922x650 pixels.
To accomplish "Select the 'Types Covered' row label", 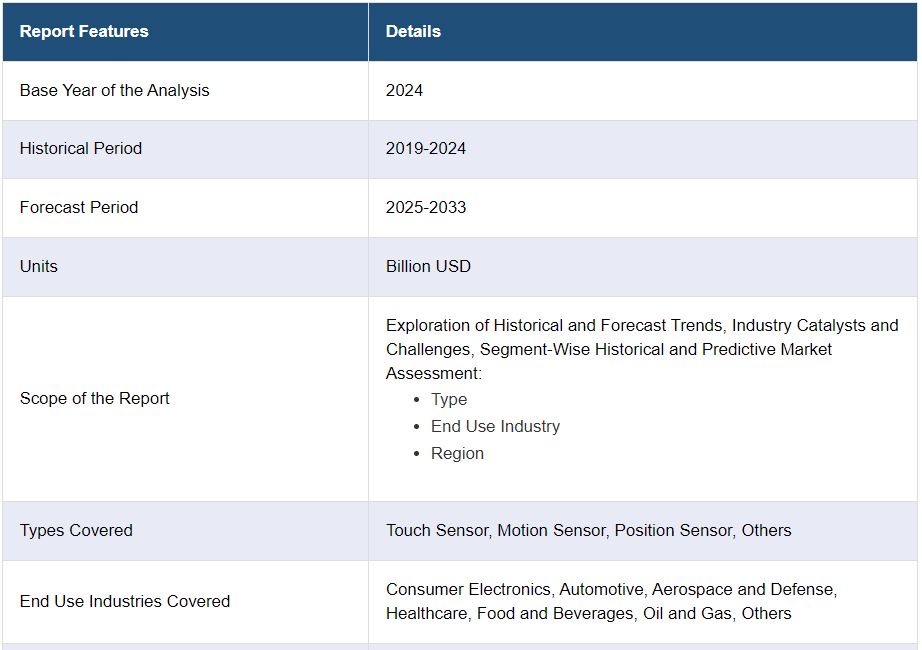I will tap(76, 530).
